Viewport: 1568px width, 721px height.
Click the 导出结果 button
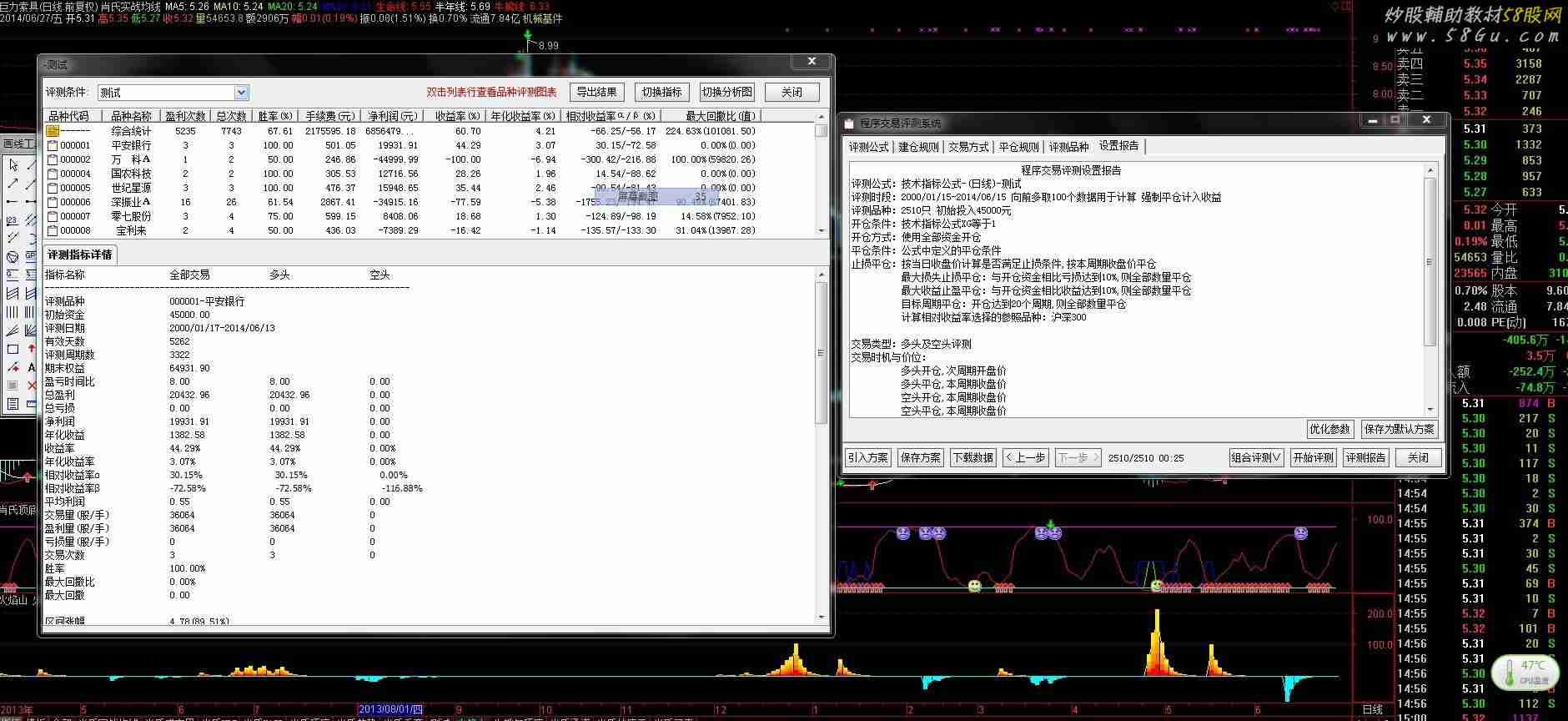tap(596, 92)
